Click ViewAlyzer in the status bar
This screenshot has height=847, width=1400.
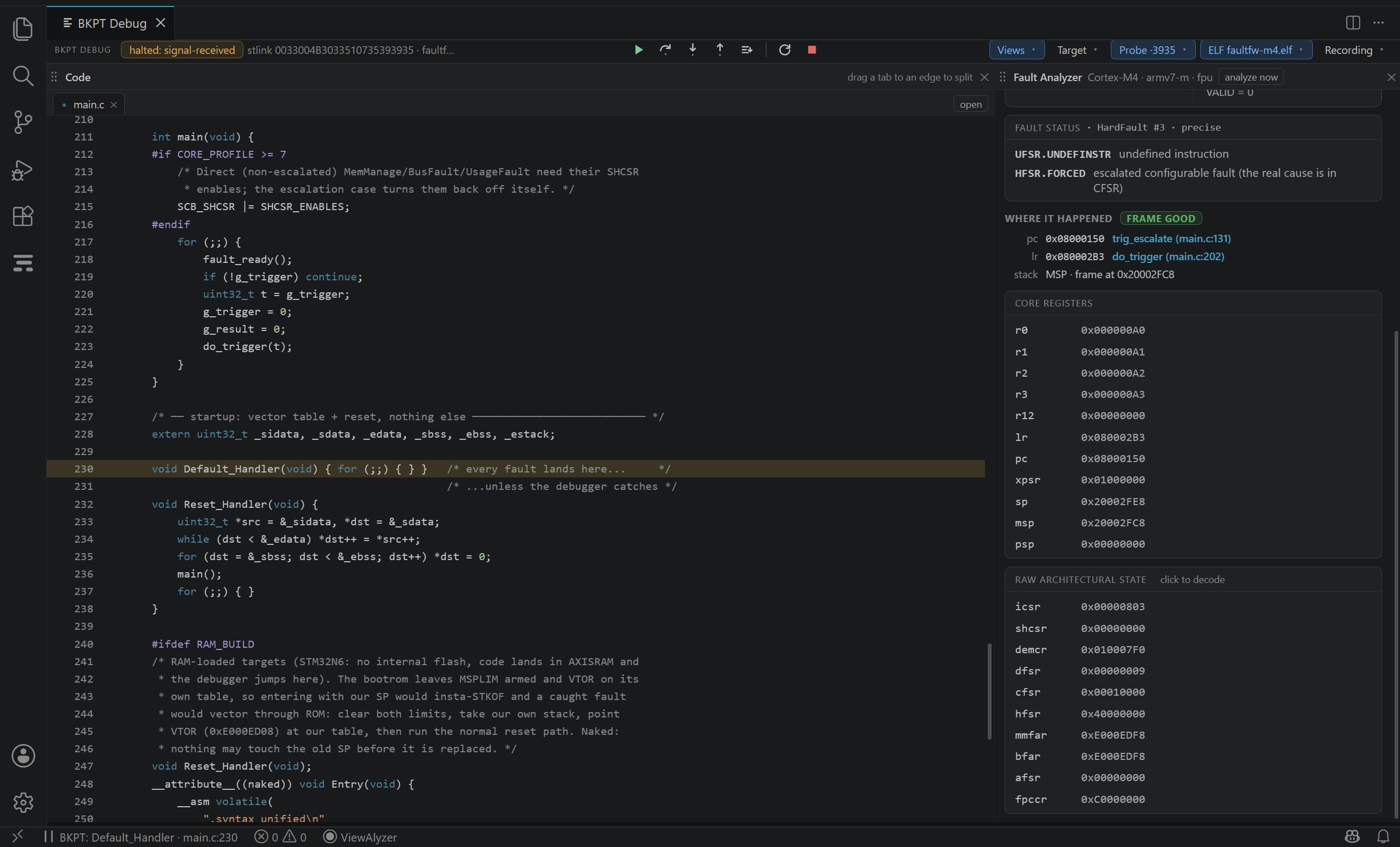click(360, 837)
